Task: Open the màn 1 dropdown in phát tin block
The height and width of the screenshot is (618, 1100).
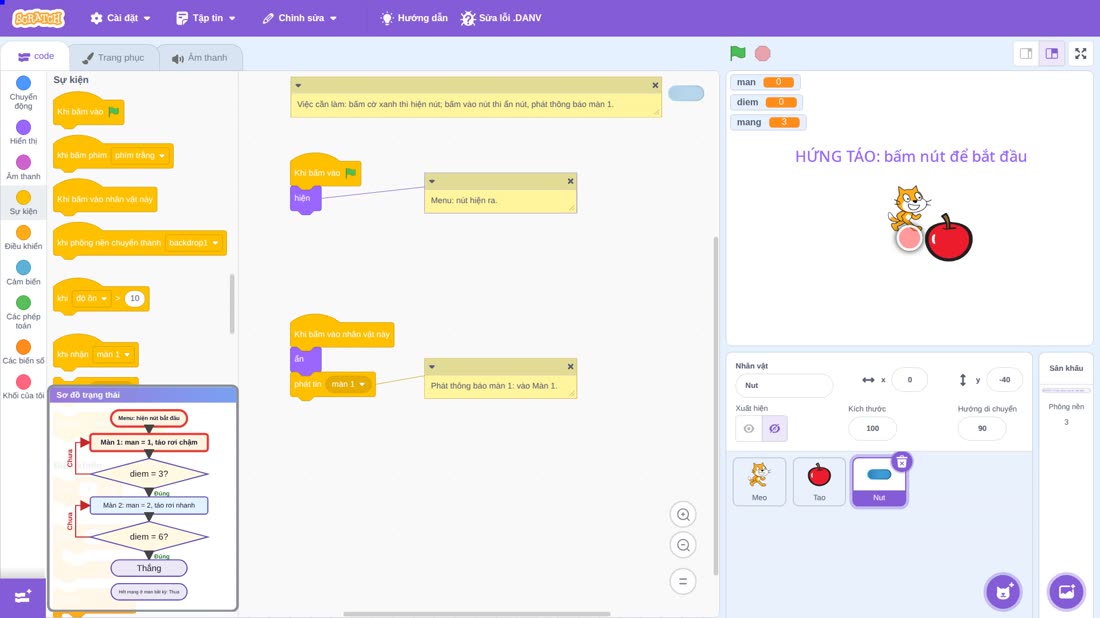Action: pyautogui.click(x=348, y=384)
